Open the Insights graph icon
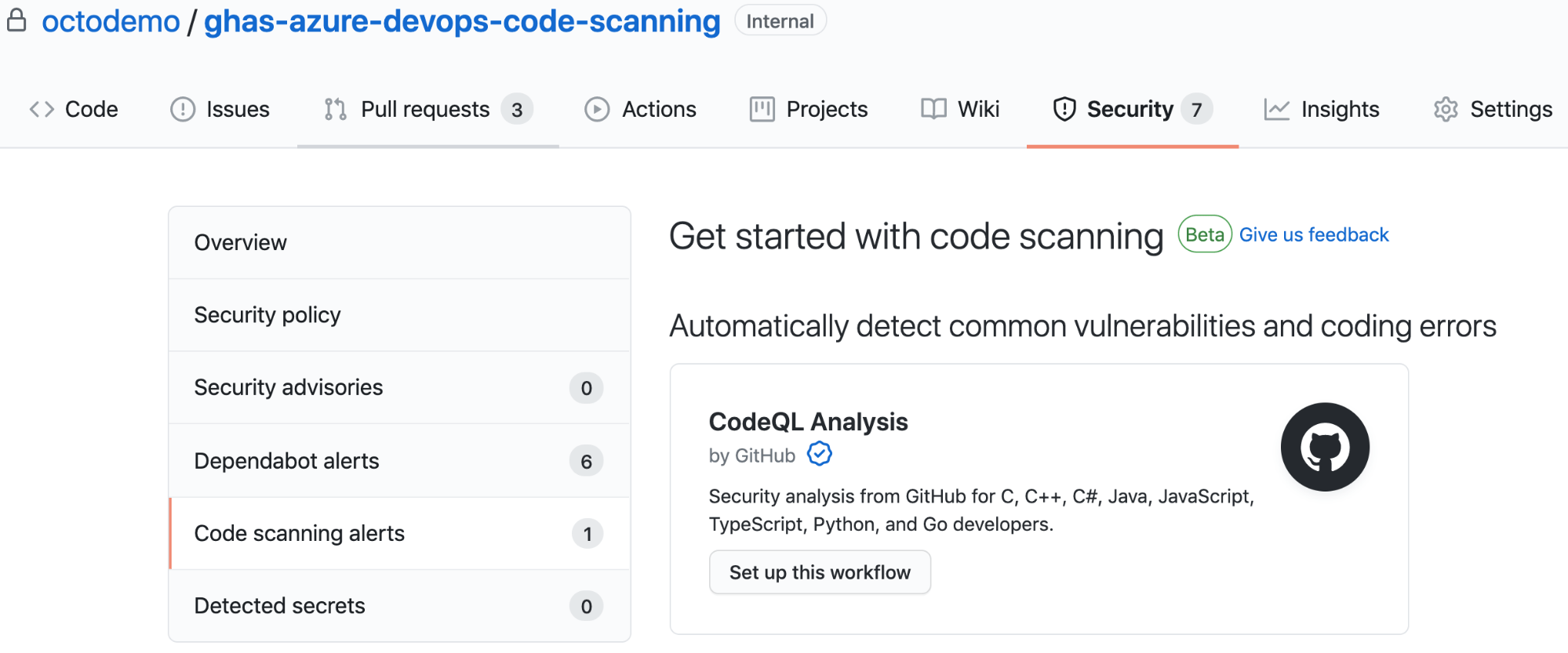Image resolution: width=1568 pixels, height=653 pixels. [x=1275, y=110]
